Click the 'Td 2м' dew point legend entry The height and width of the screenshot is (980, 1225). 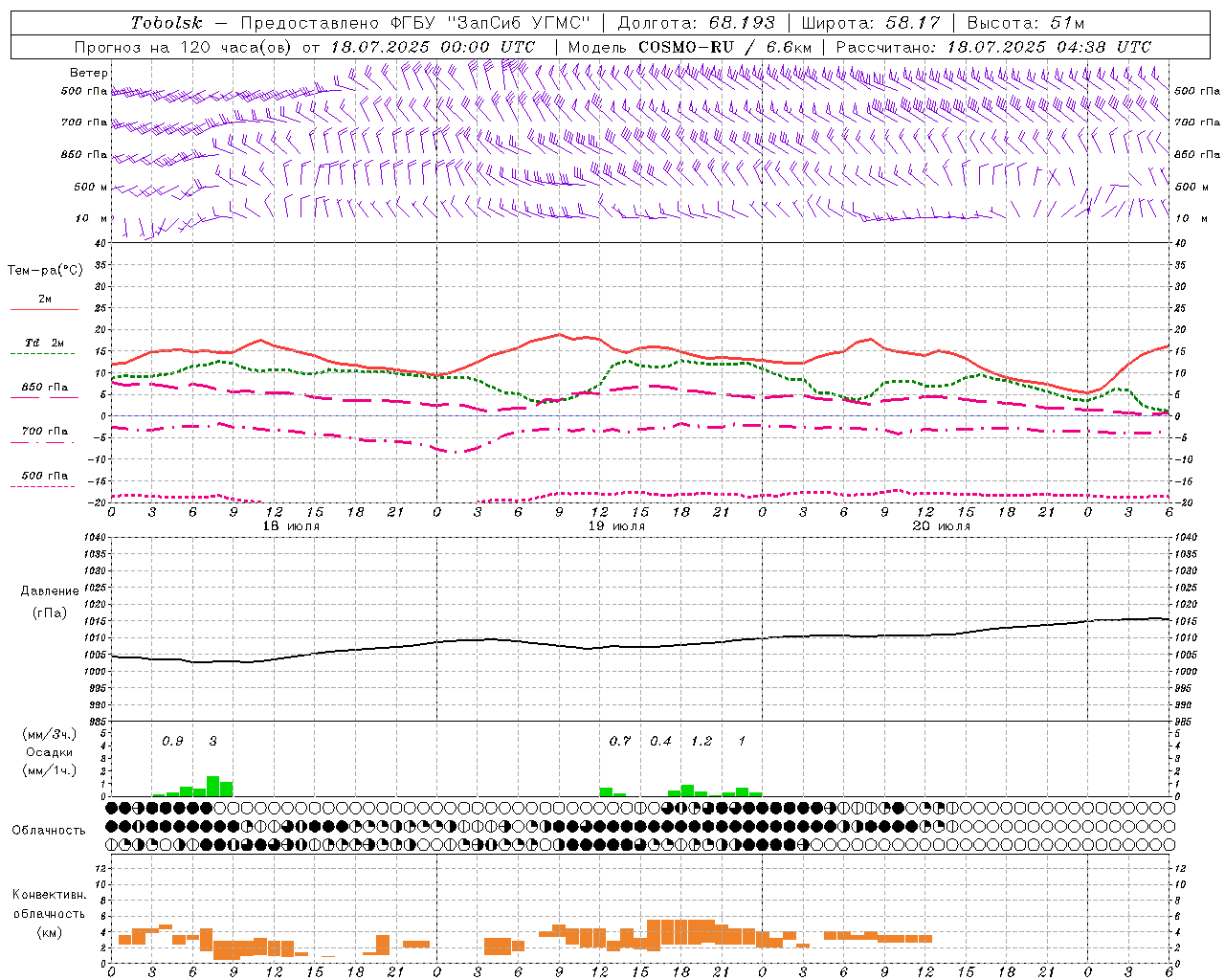tap(45, 343)
